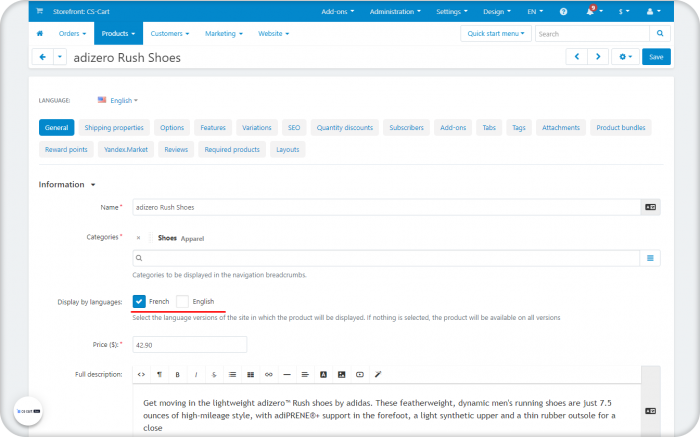Open the currency dollar dropdown
Image resolution: width=700 pixels, height=437 pixels.
click(x=624, y=12)
